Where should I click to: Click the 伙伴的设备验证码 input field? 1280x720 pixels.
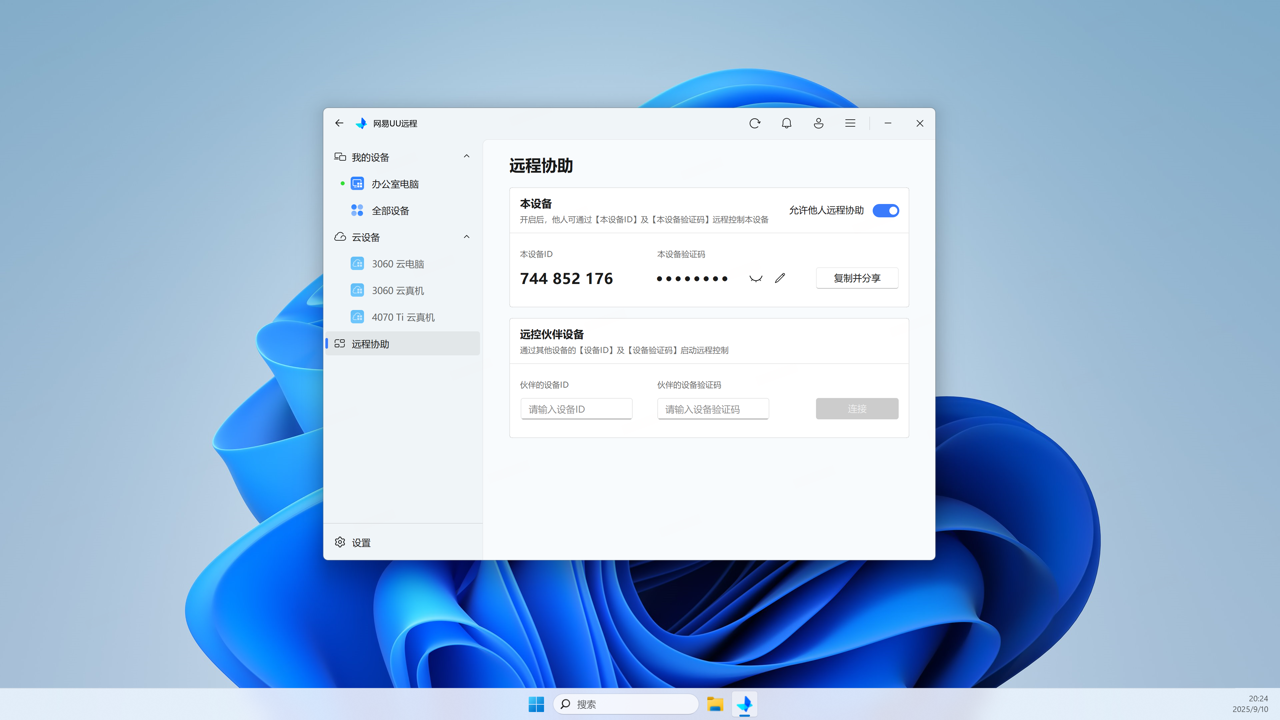point(712,408)
